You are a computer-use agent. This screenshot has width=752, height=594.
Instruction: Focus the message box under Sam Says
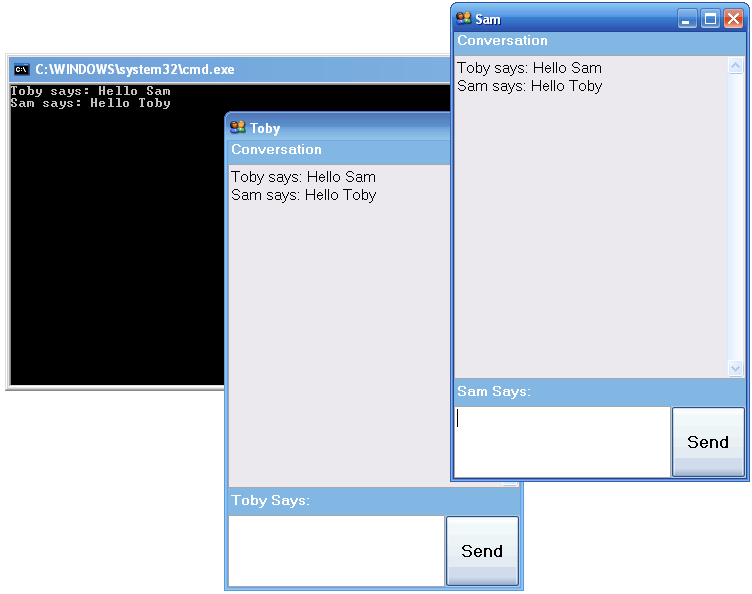[562, 442]
